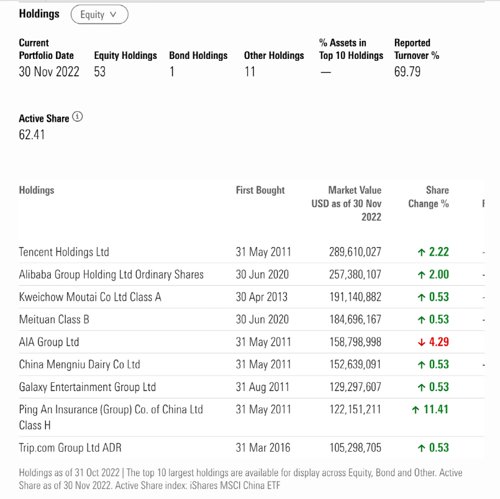Click the Meituan share change up arrow

(421, 320)
